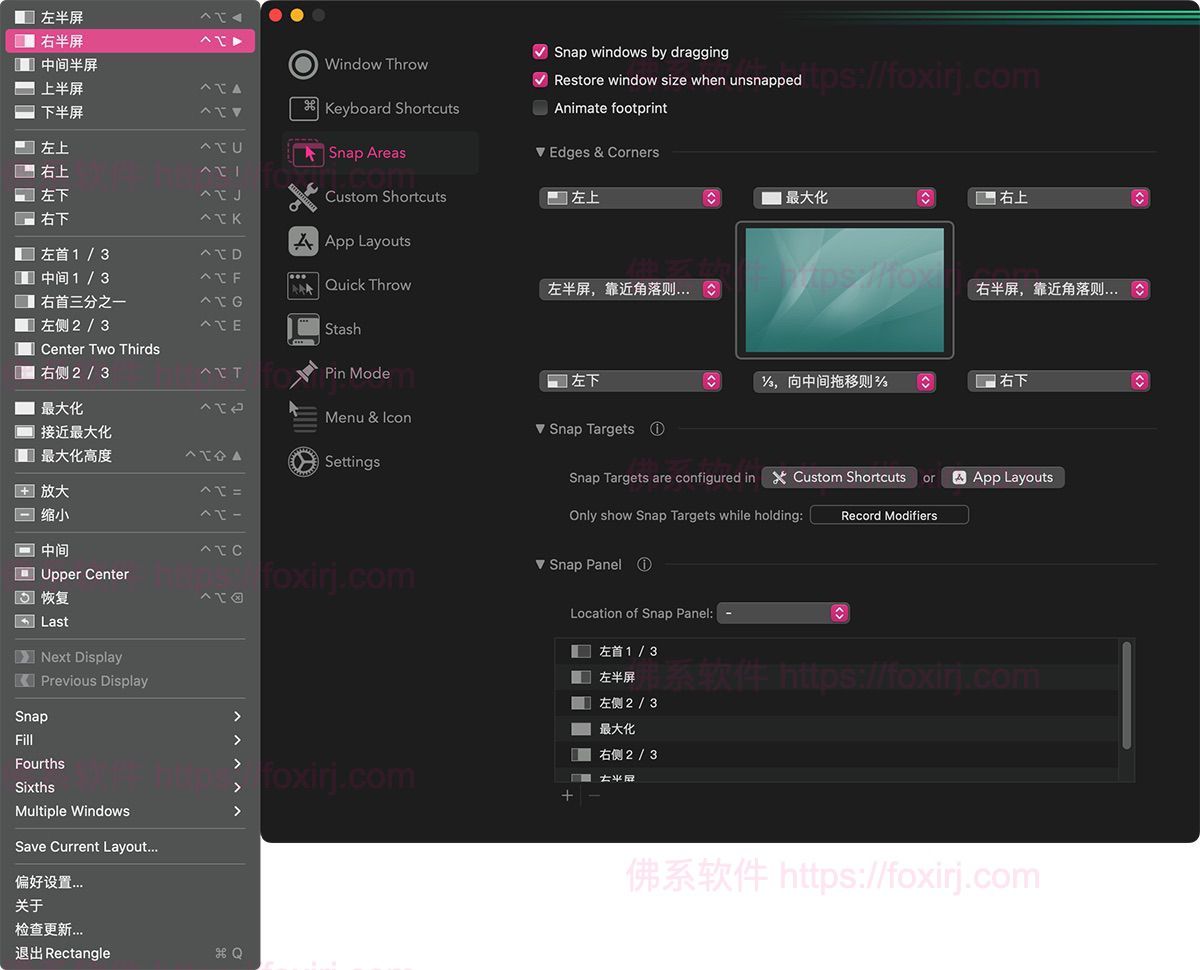The image size is (1200, 970).
Task: Open Custom Shortcuts wrench icon in sidebar
Action: (303, 197)
